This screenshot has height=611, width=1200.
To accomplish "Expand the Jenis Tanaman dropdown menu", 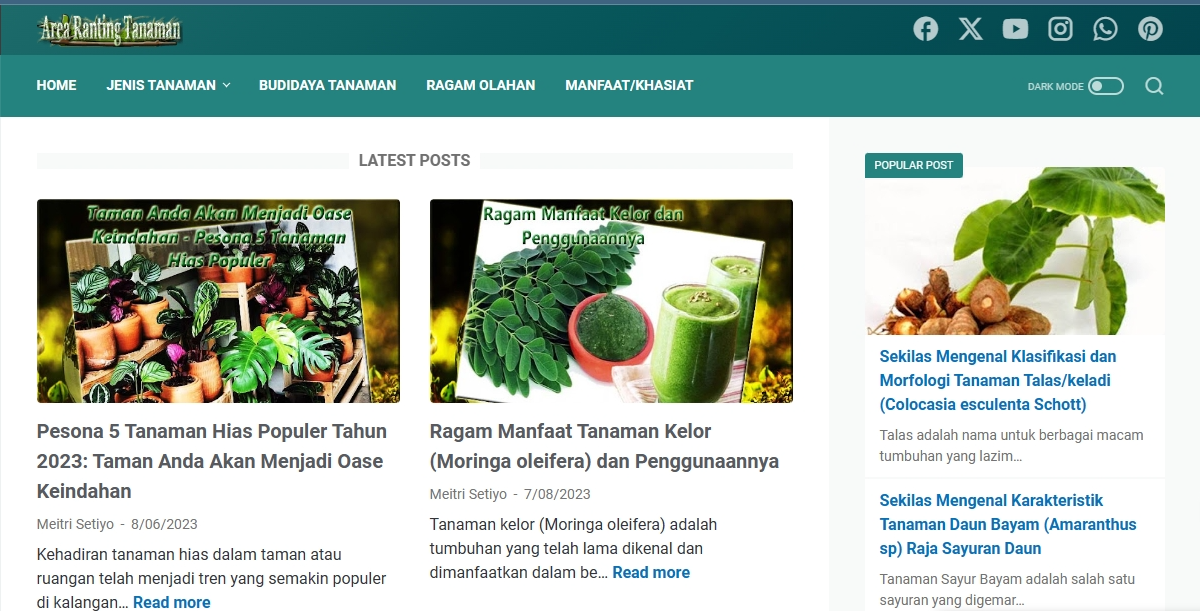I will click(168, 85).
